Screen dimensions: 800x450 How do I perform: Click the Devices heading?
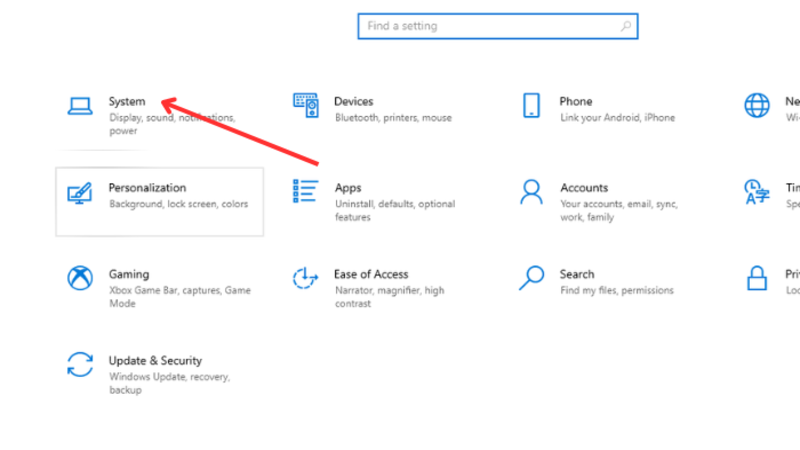(x=354, y=102)
